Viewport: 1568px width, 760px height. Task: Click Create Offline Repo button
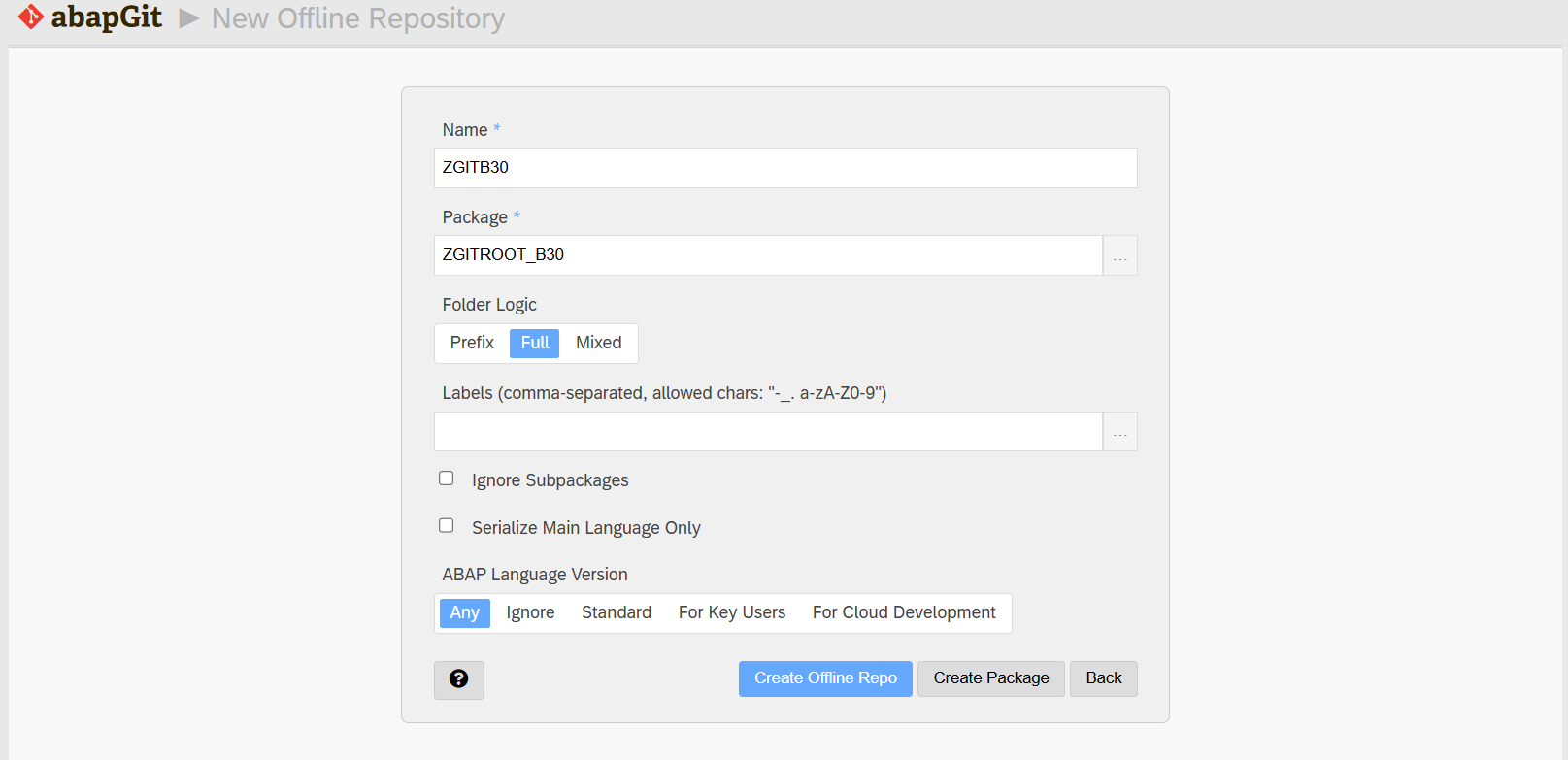tap(825, 678)
